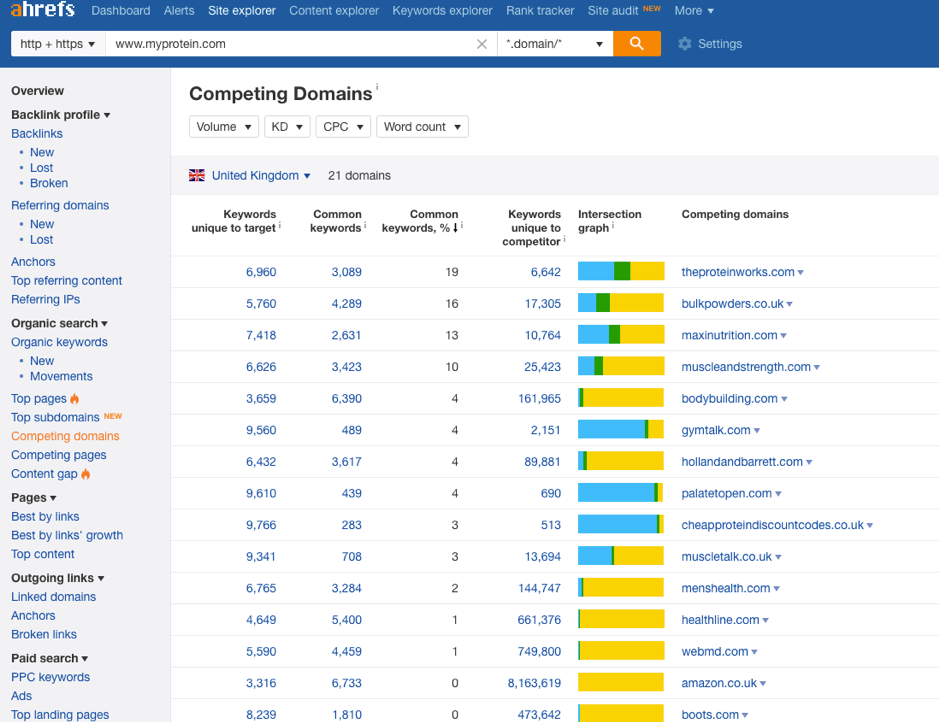The width and height of the screenshot is (939, 722).
Task: Collapse the Paid search section
Action: point(50,659)
